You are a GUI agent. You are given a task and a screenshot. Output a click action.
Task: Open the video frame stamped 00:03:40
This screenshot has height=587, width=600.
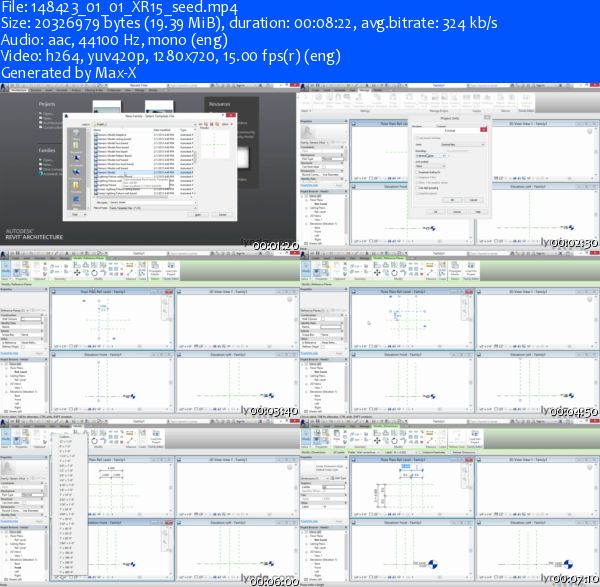[x=150, y=332]
